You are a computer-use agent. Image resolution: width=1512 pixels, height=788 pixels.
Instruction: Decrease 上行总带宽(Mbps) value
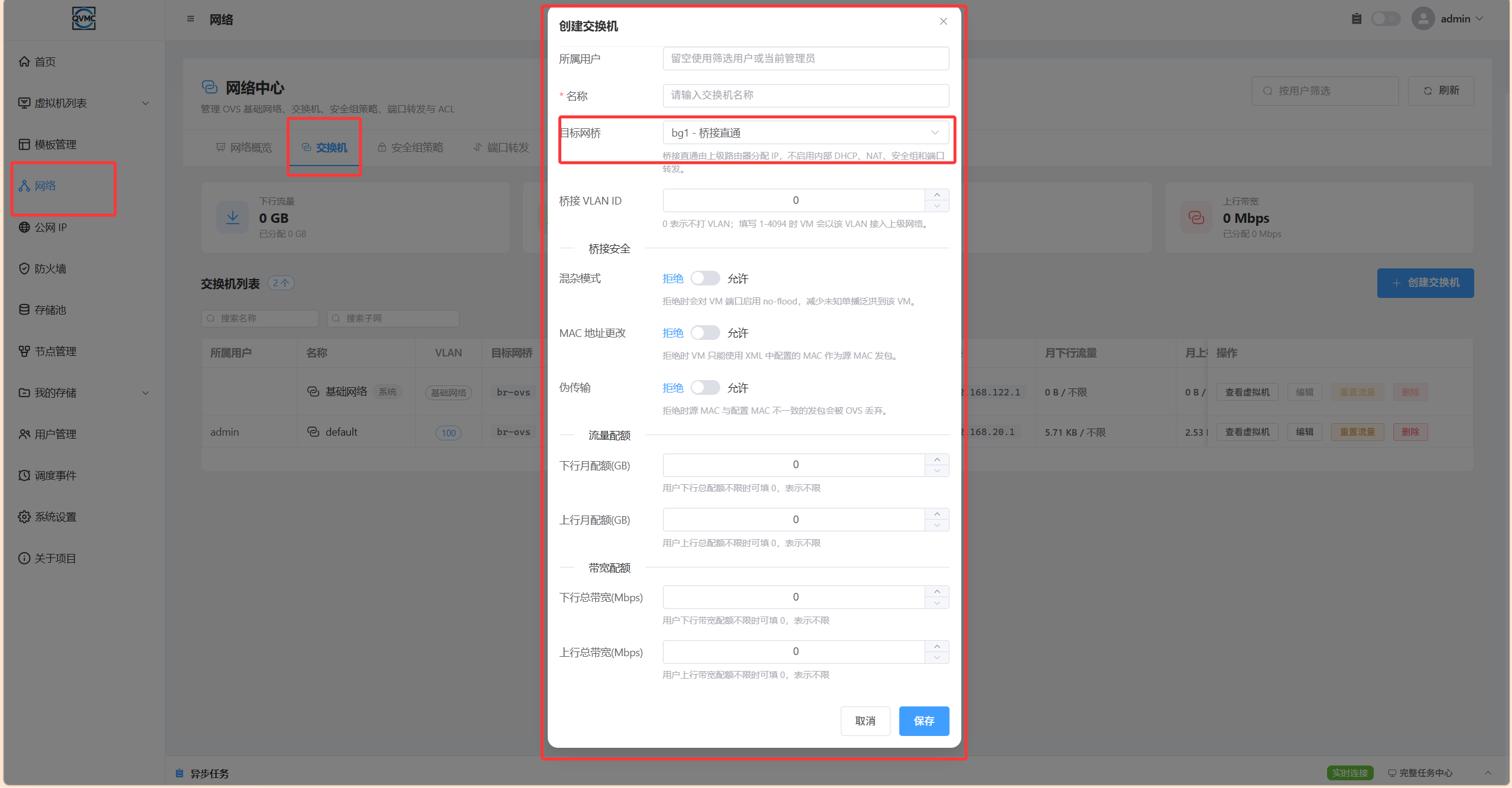coord(937,657)
